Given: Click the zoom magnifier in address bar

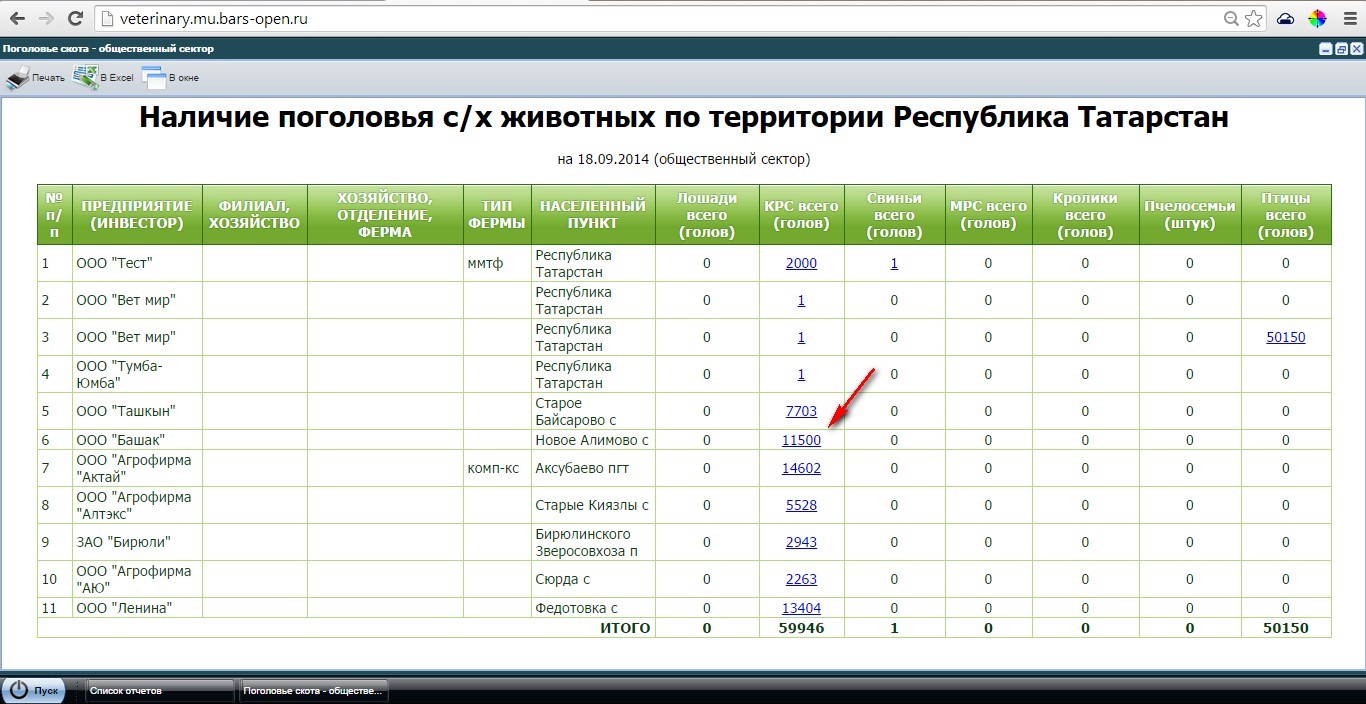Looking at the screenshot, I should [x=1232, y=19].
